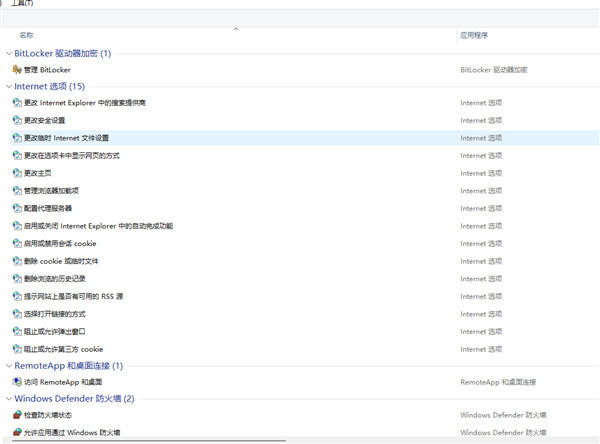Viewport: 600px width, 444px height.
Task: Click the icon for 允许应用通过 Windows 防火墙
Action: point(17,433)
